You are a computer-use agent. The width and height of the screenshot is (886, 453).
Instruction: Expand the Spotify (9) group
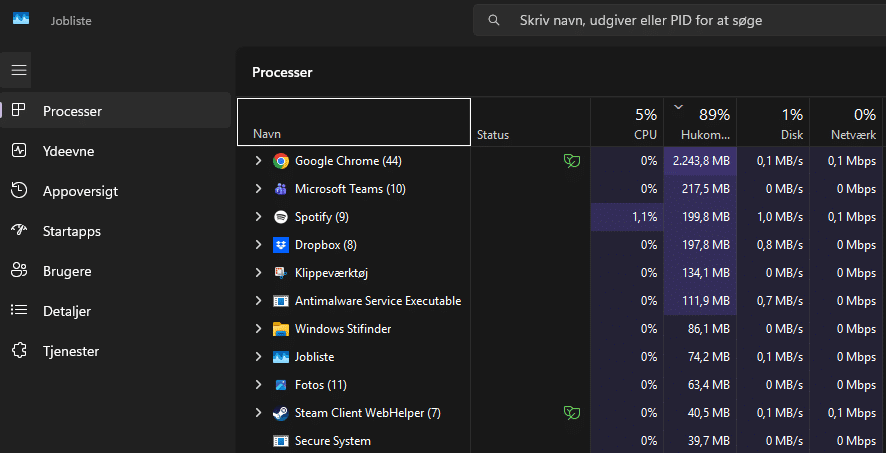coord(258,217)
